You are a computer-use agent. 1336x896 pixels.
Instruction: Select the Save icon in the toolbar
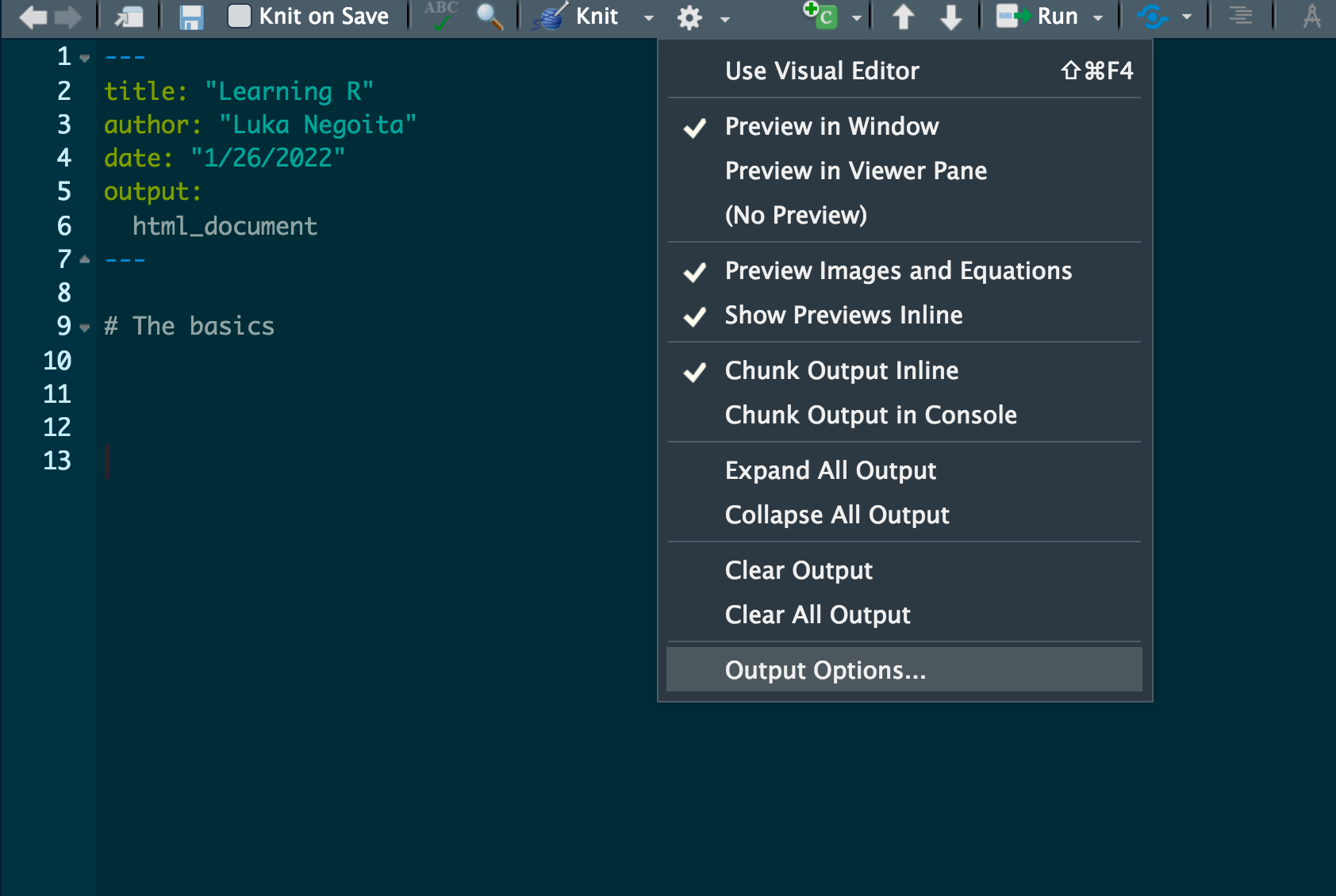point(190,16)
